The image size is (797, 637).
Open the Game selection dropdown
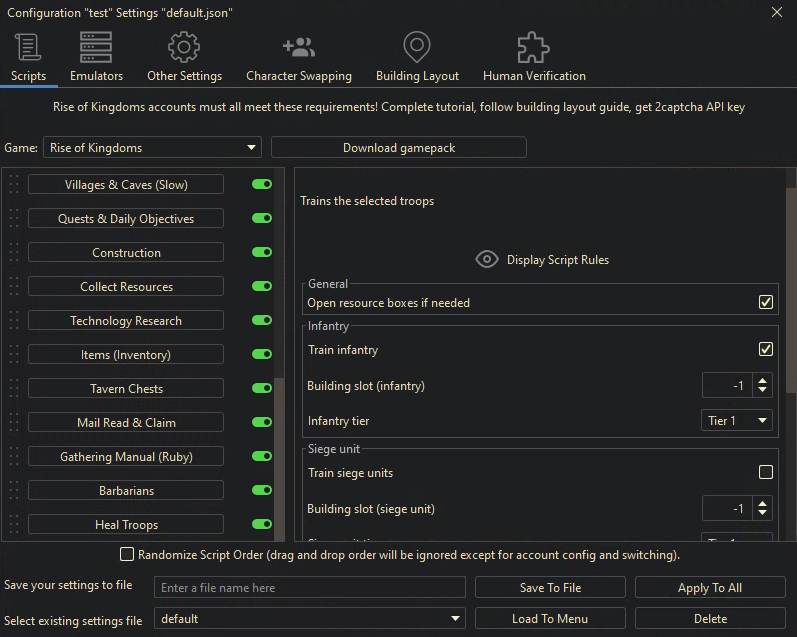152,147
